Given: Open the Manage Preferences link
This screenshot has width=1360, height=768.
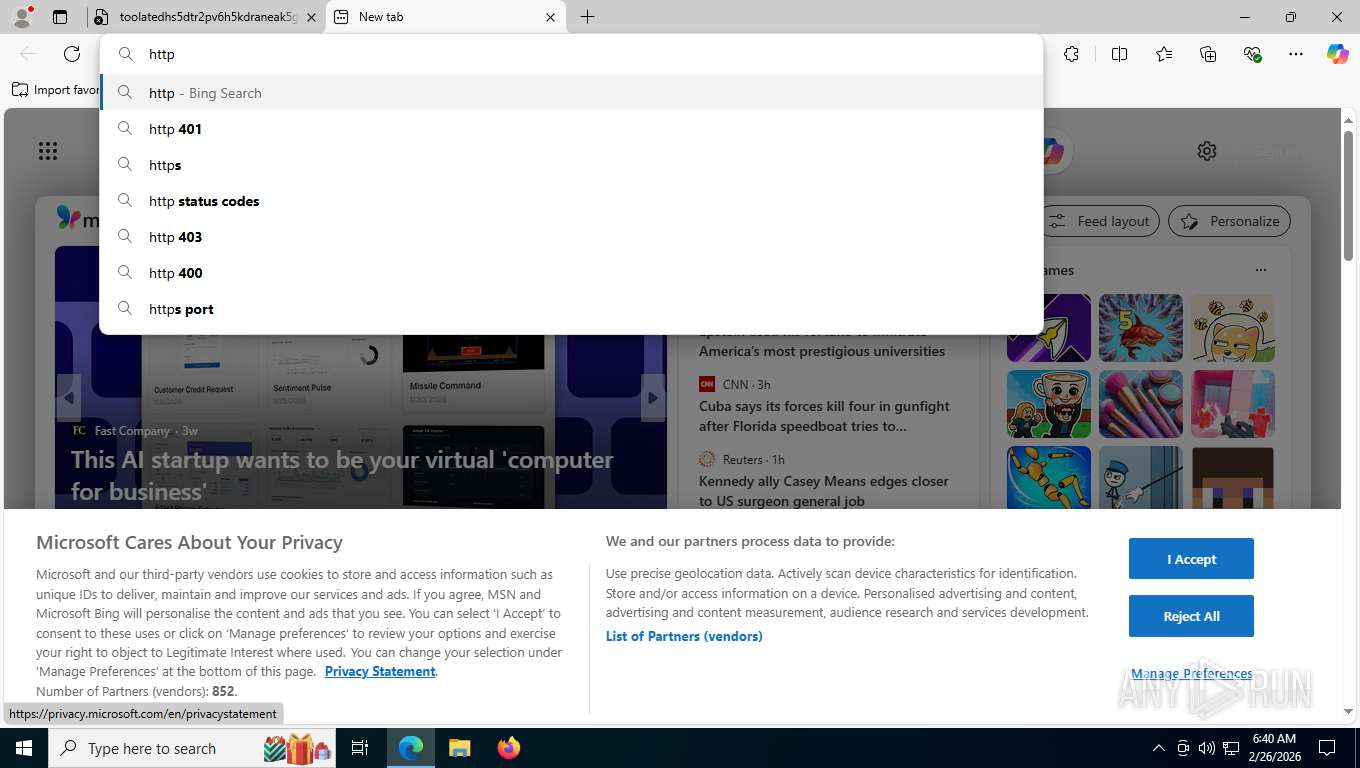Looking at the screenshot, I should coord(1191,674).
